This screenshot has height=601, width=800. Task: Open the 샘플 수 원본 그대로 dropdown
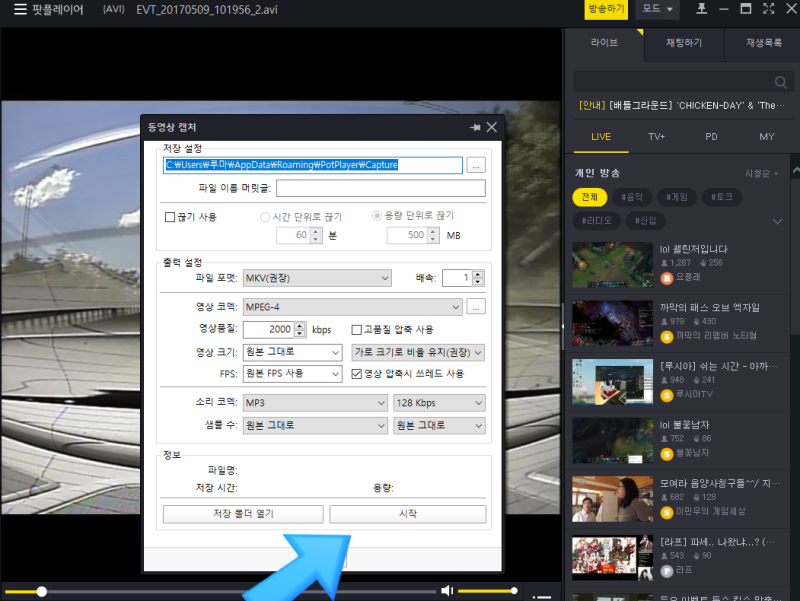click(x=315, y=425)
